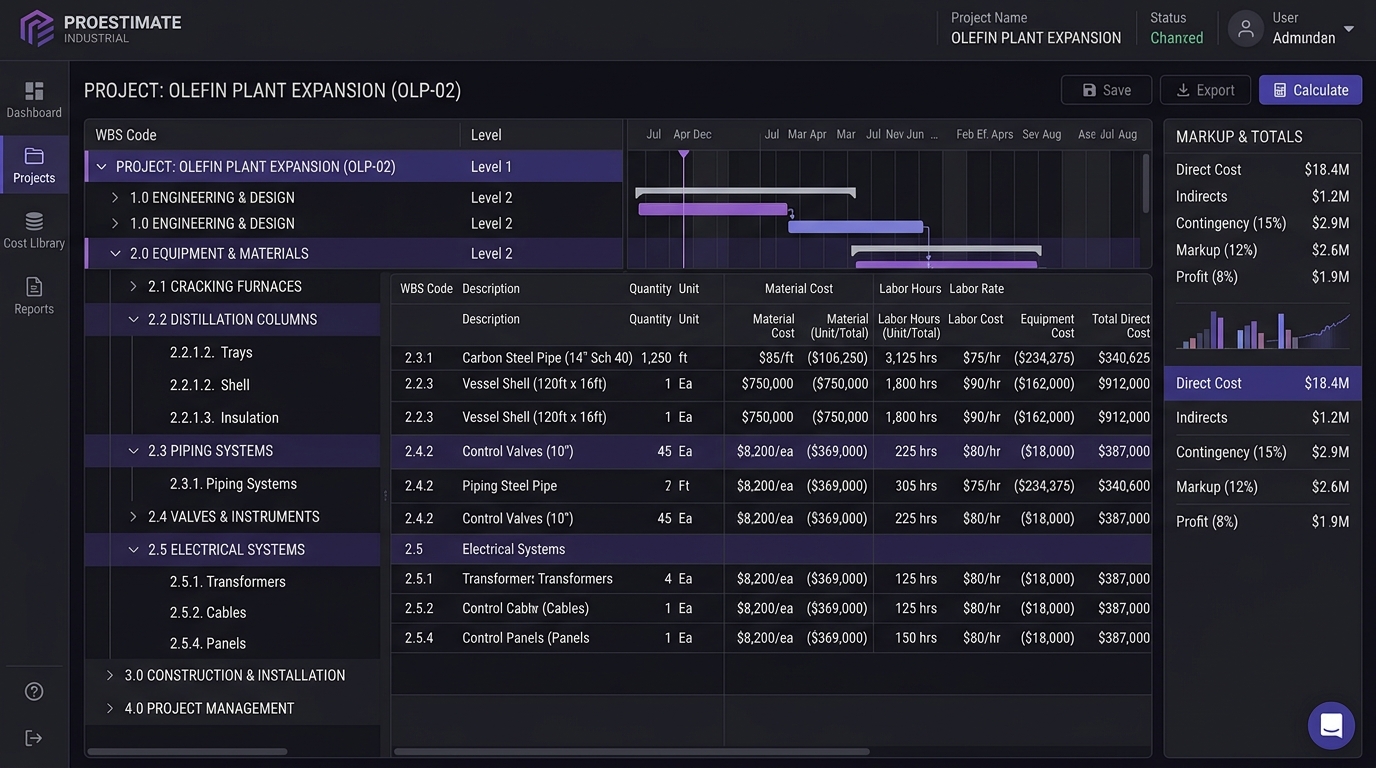Open the Reports document icon
The image size is (1376, 768).
[34, 287]
